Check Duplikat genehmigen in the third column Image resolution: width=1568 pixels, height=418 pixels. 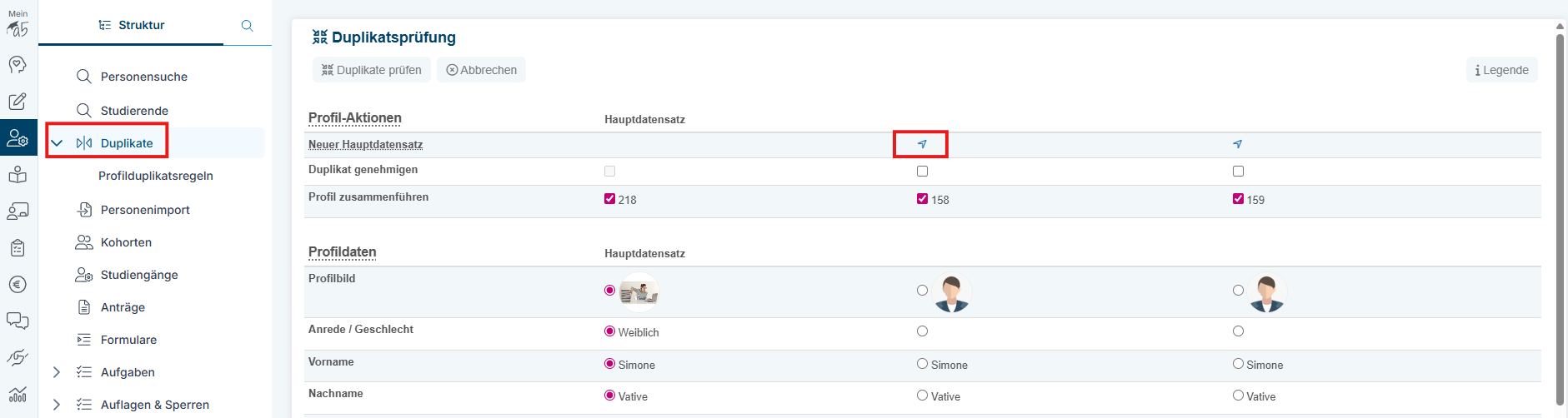[x=1238, y=172]
